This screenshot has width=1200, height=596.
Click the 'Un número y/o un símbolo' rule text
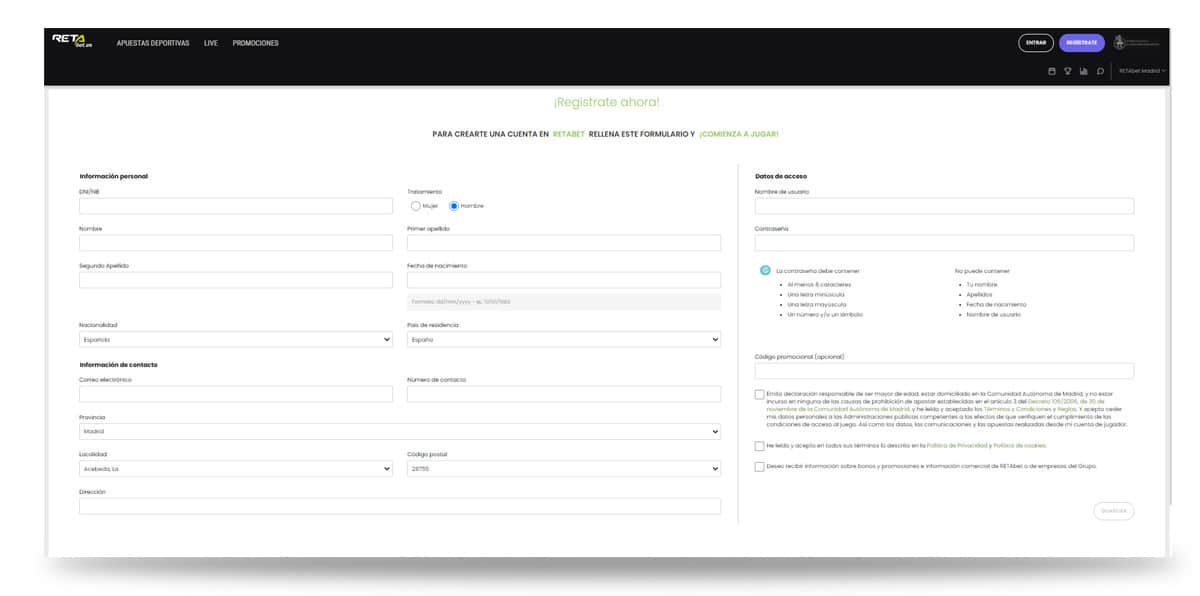825,315
